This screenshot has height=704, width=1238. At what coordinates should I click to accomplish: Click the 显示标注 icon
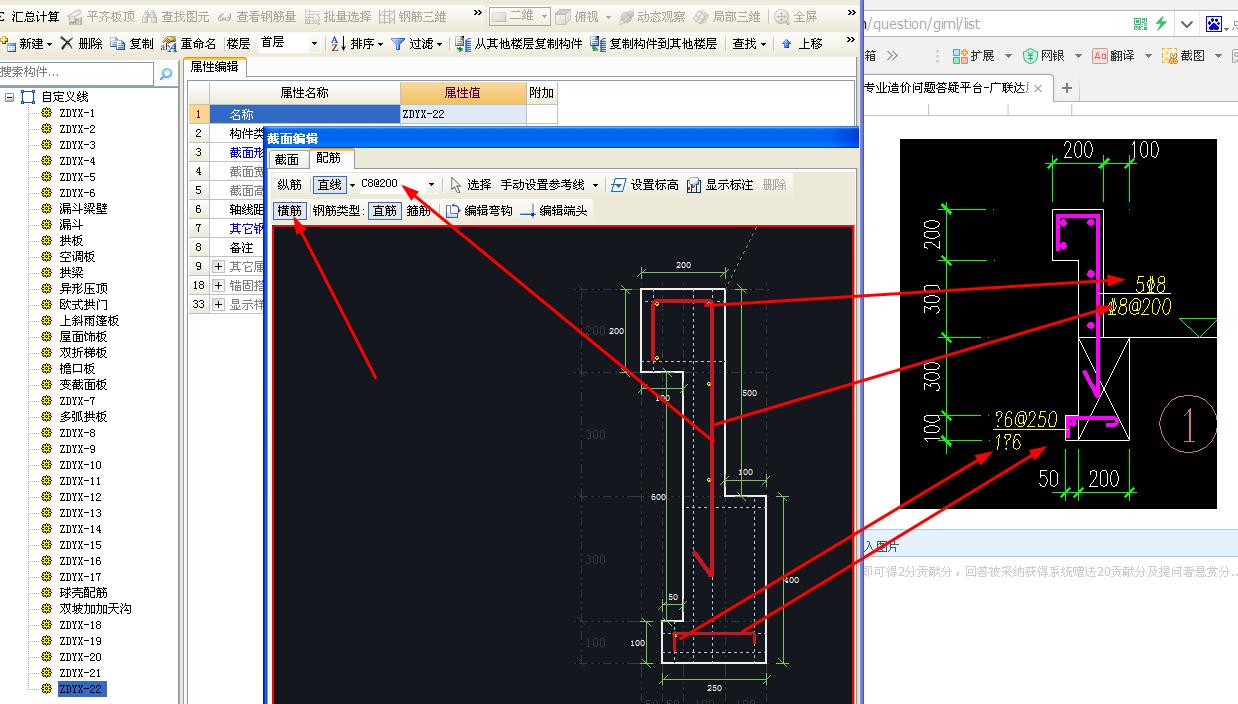(694, 185)
